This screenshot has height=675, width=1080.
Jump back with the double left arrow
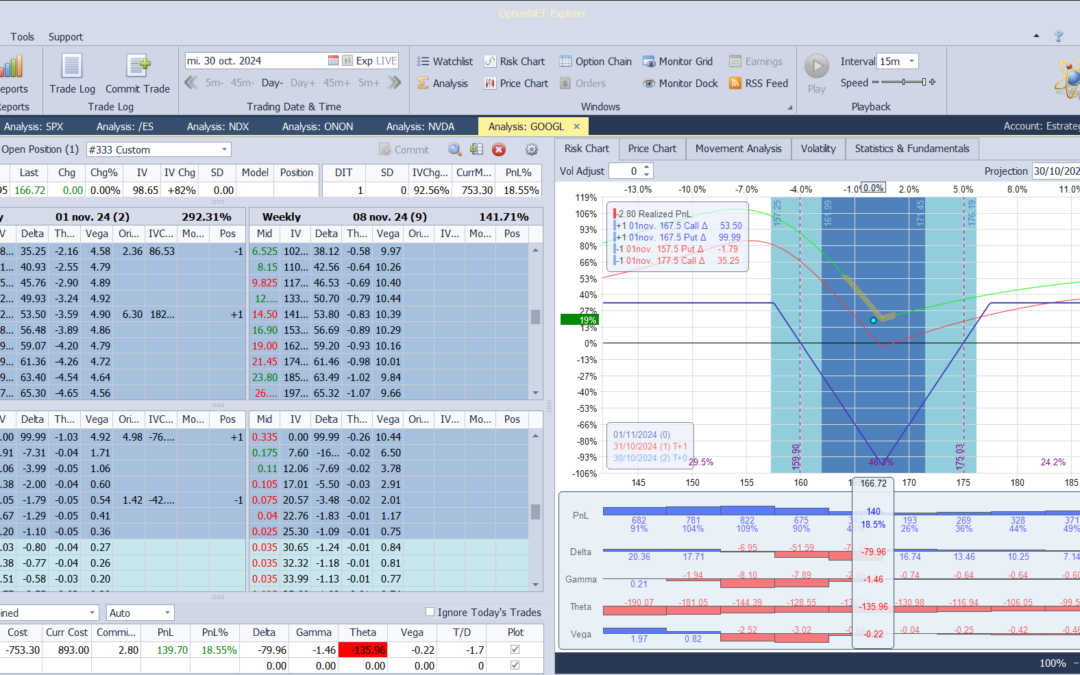pyautogui.click(x=191, y=83)
